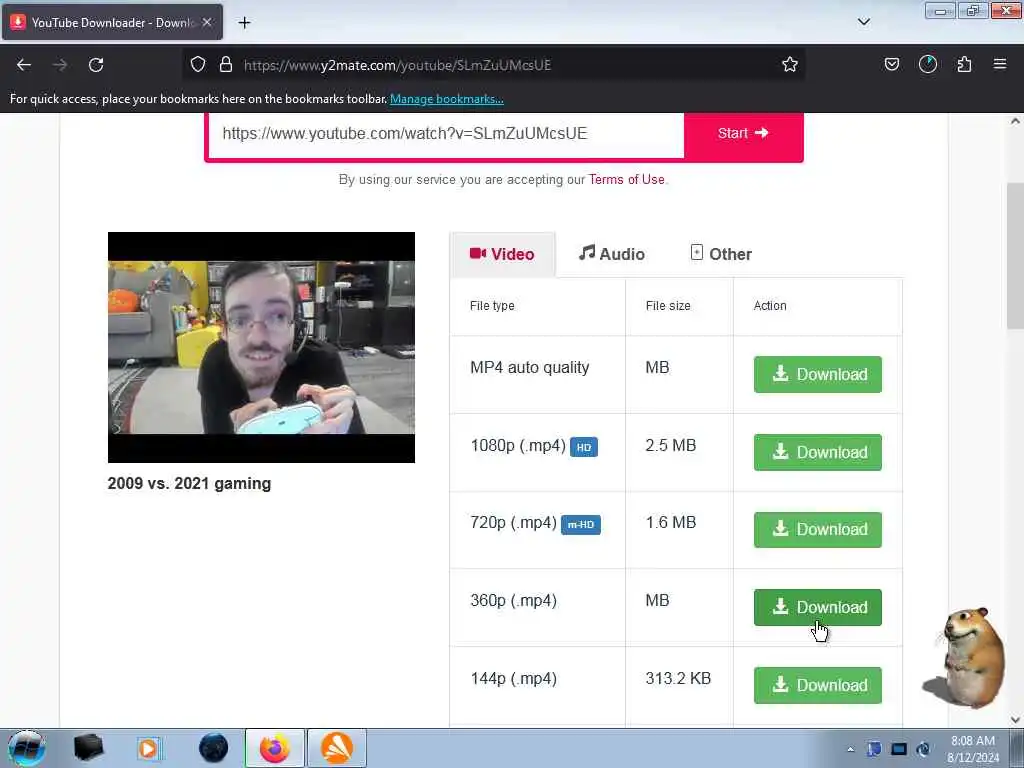Click the HD badge next to 1080p
This screenshot has width=1024, height=768.
584,447
